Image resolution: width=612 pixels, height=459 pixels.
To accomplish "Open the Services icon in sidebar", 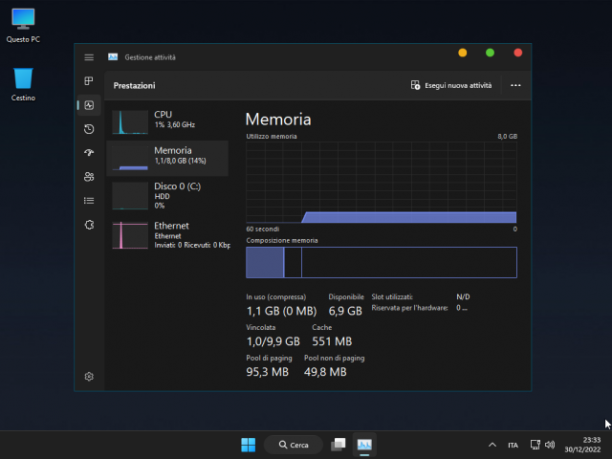I will coord(89,225).
